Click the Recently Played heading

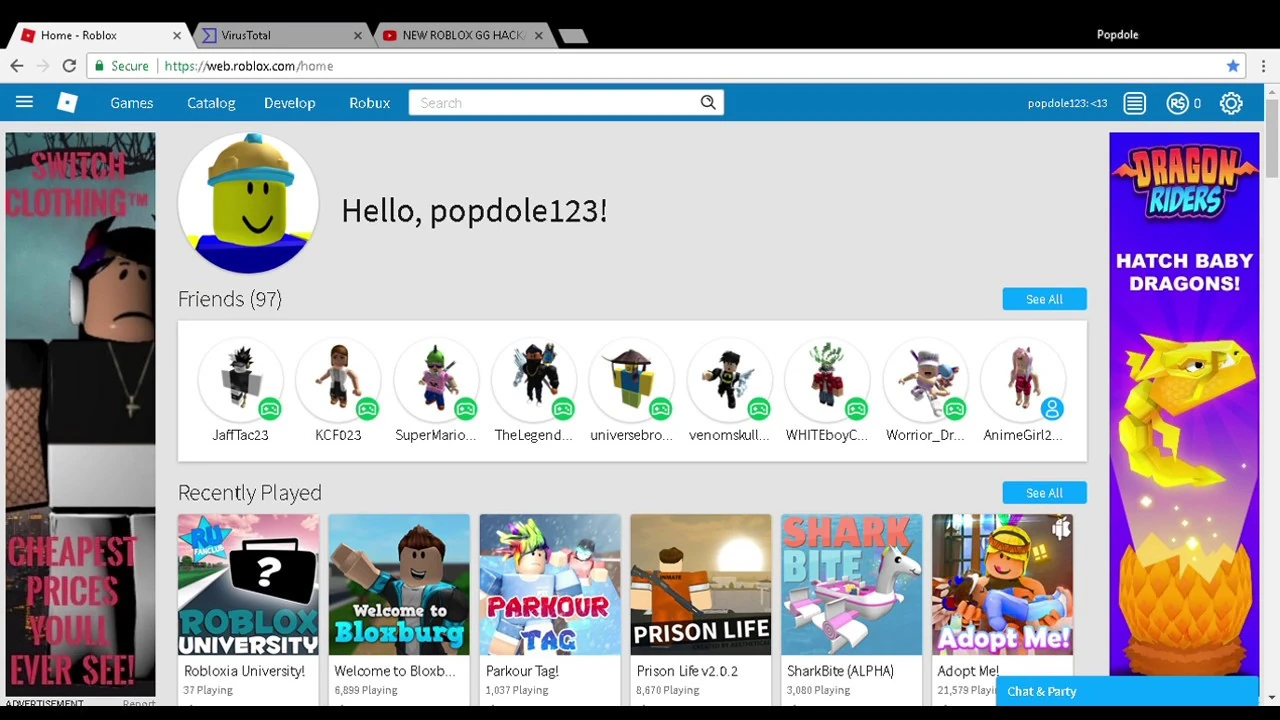[250, 493]
